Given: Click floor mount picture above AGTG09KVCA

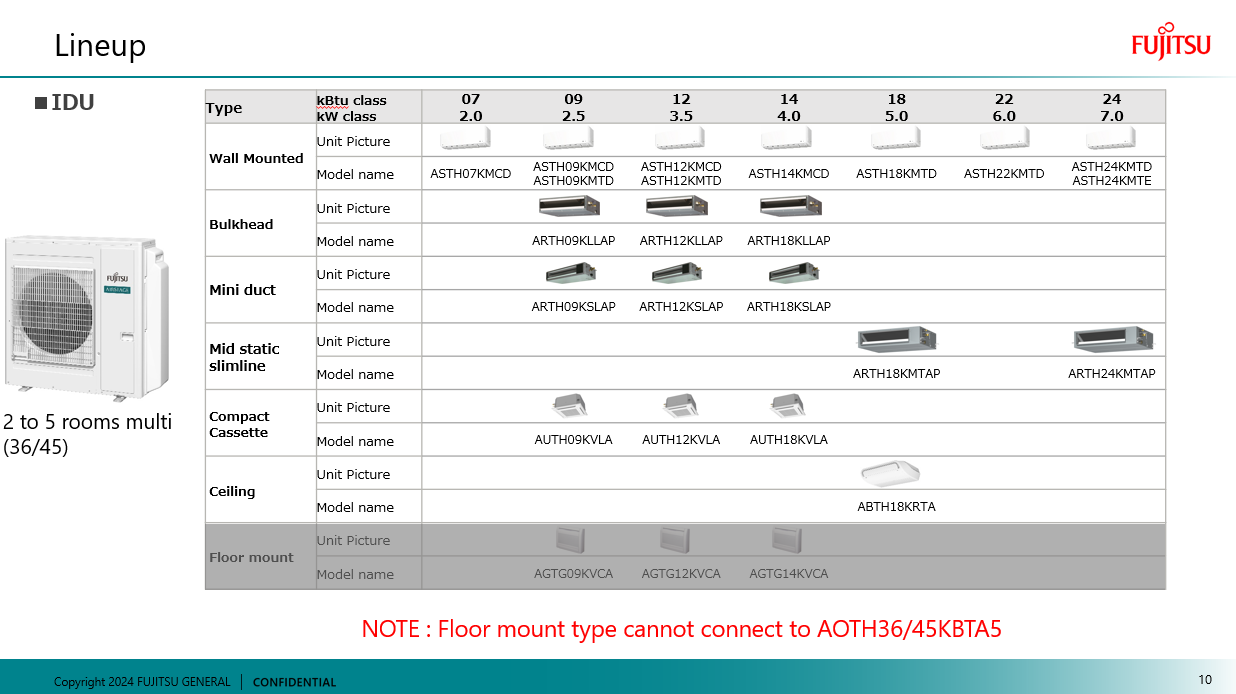Looking at the screenshot, I should 570,540.
